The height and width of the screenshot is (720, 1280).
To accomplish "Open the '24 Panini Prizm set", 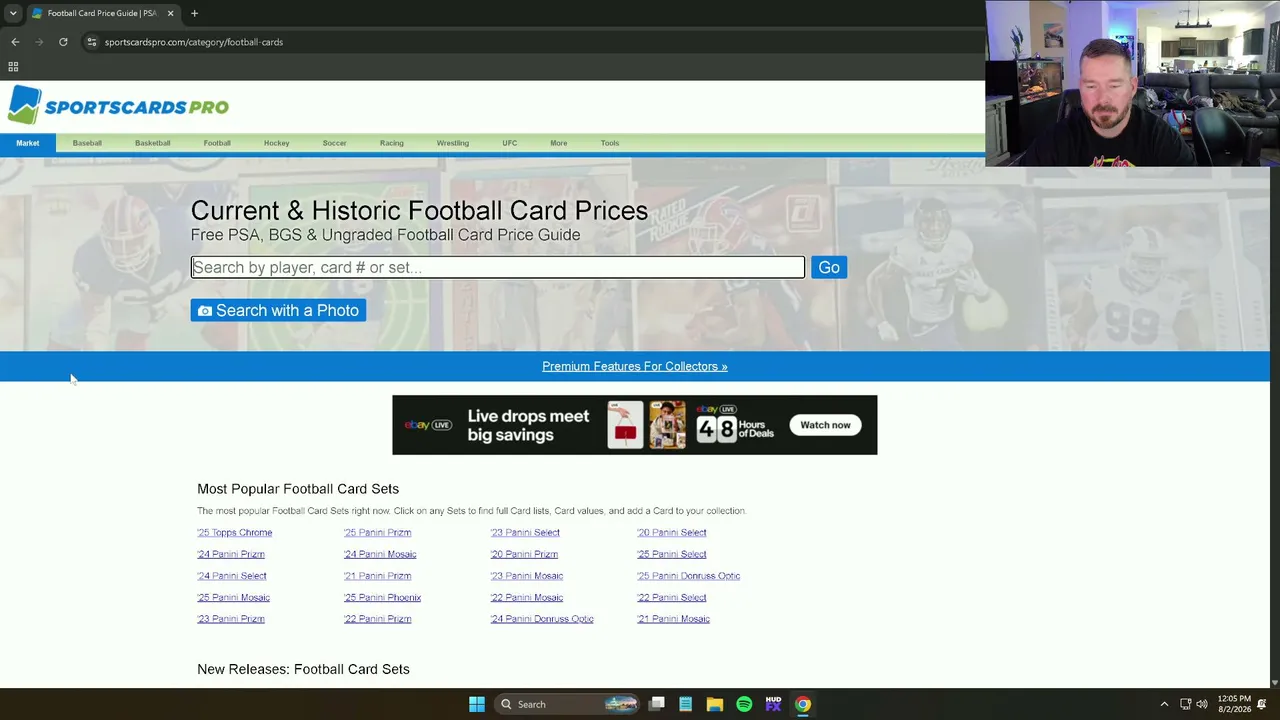I will pyautogui.click(x=231, y=554).
